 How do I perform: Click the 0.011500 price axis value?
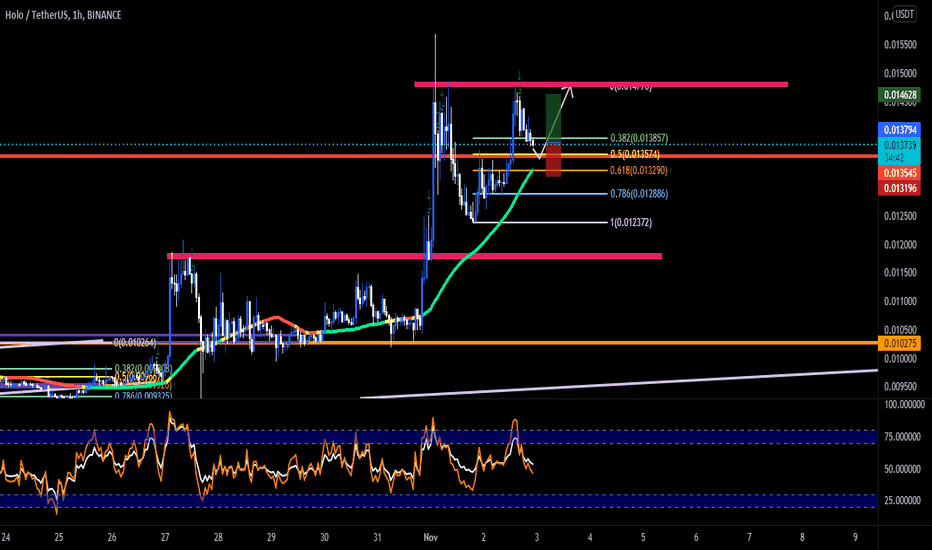coord(900,272)
